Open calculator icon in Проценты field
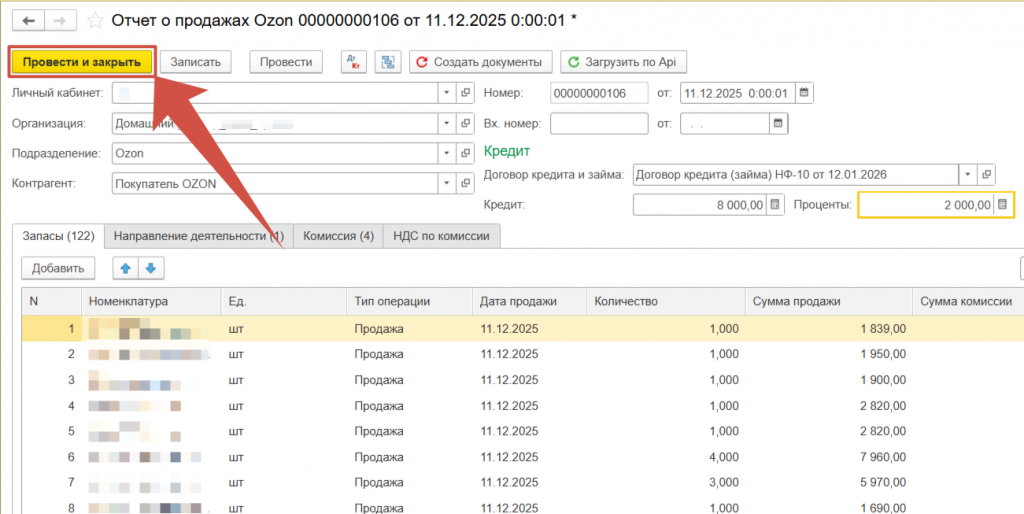Screen dimensions: 1024x514 1003,205
